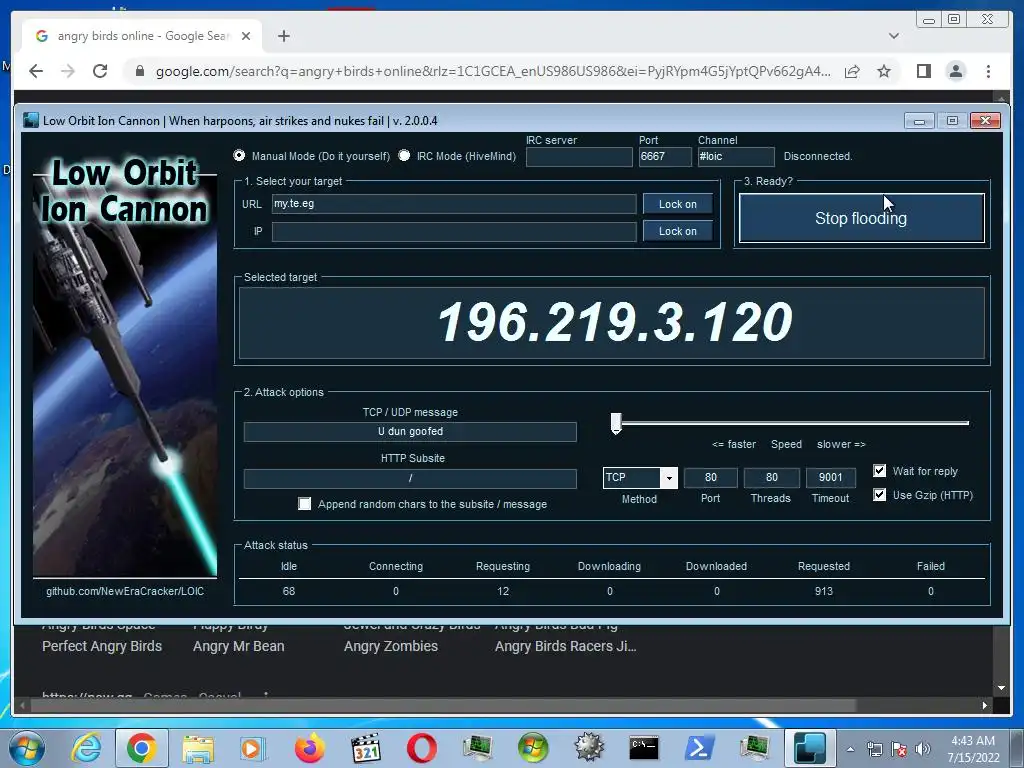Click the Perfect Angry Birds search result
The height and width of the screenshot is (768, 1024).
coord(102,646)
